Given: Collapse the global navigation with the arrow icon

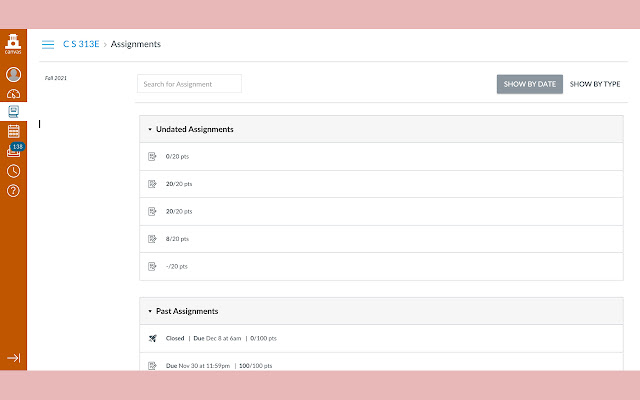Looking at the screenshot, I should pos(13,358).
